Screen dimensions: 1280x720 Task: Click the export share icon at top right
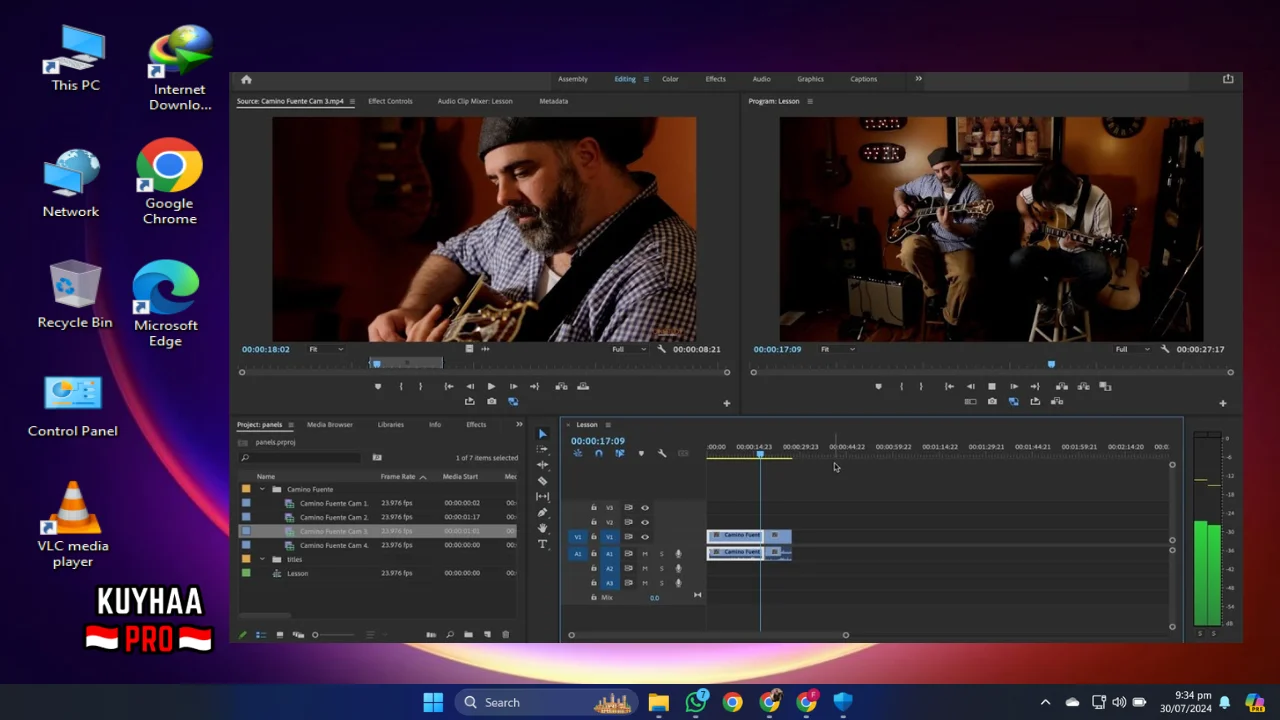pyautogui.click(x=1228, y=79)
